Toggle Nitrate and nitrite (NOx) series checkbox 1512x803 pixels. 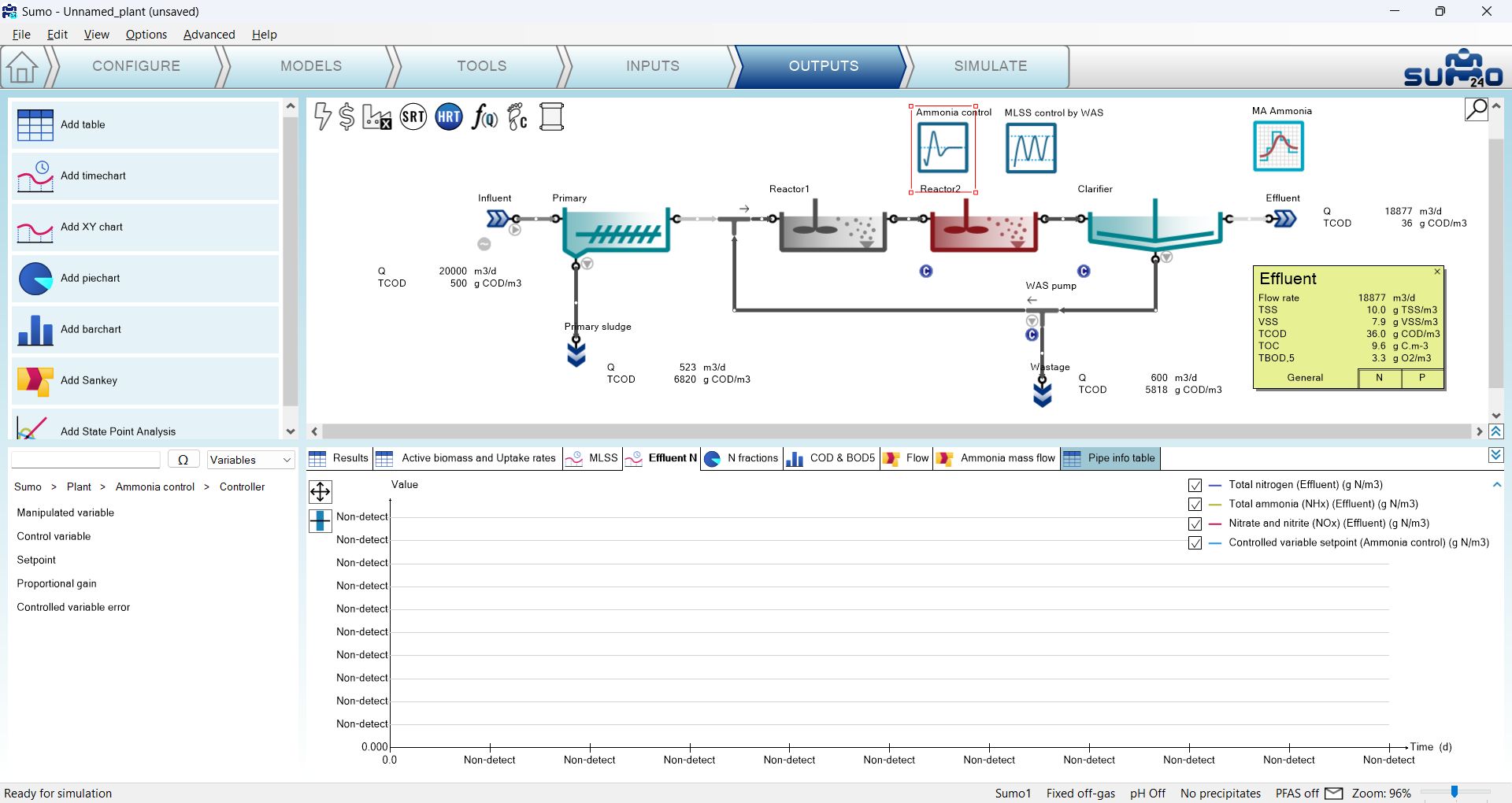tap(1195, 524)
